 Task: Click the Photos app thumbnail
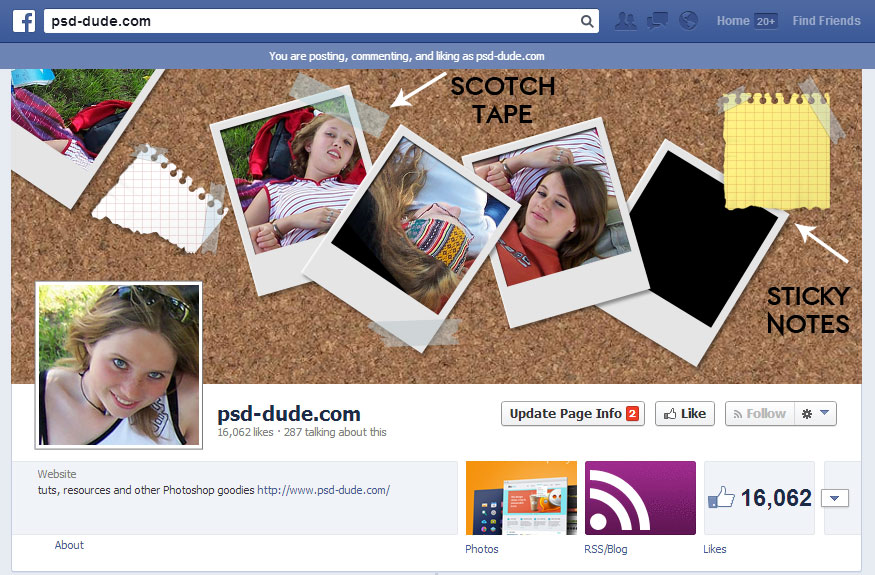(x=521, y=498)
